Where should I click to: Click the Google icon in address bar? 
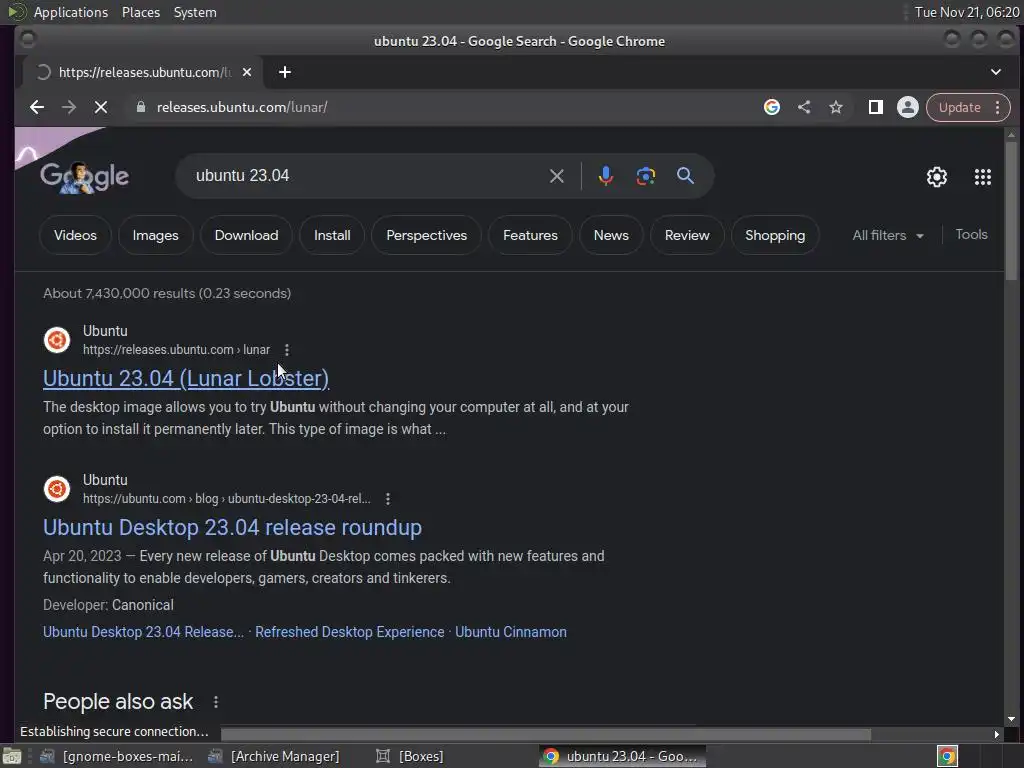772,107
